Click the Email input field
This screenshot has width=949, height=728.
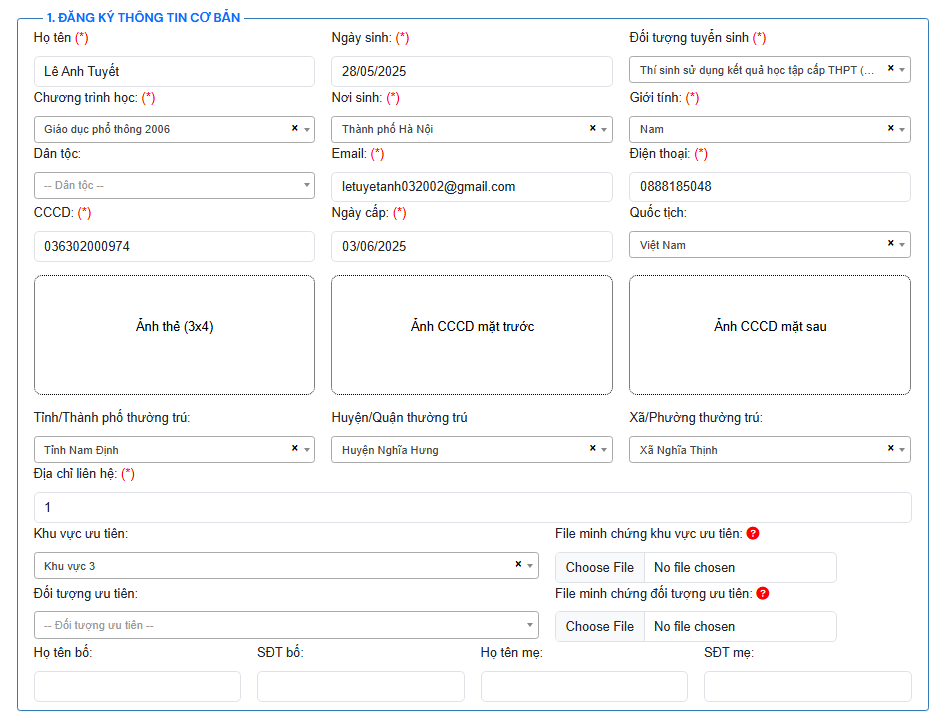[x=472, y=187]
